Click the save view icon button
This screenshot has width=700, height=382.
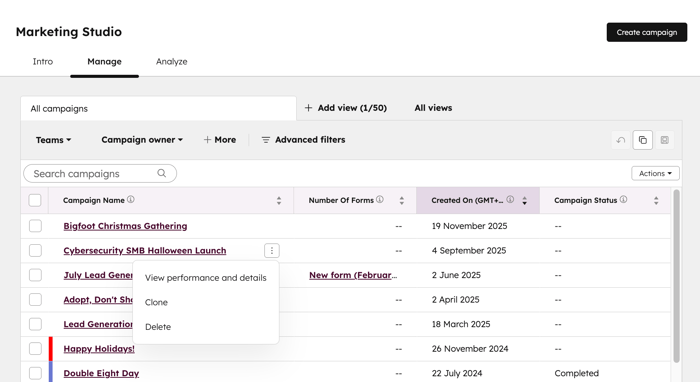coord(664,140)
